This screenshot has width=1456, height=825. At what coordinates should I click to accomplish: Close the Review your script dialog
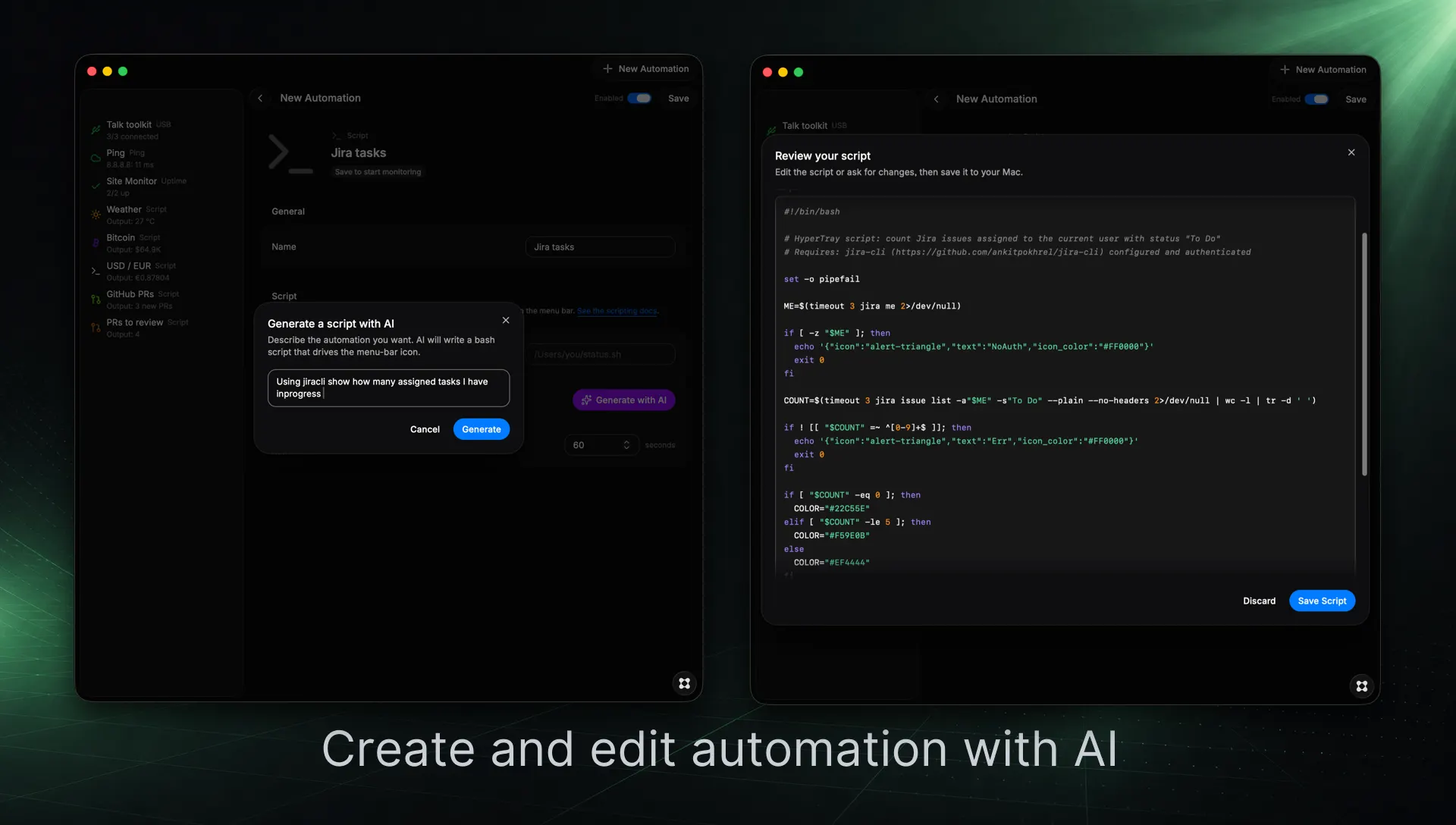click(1351, 152)
